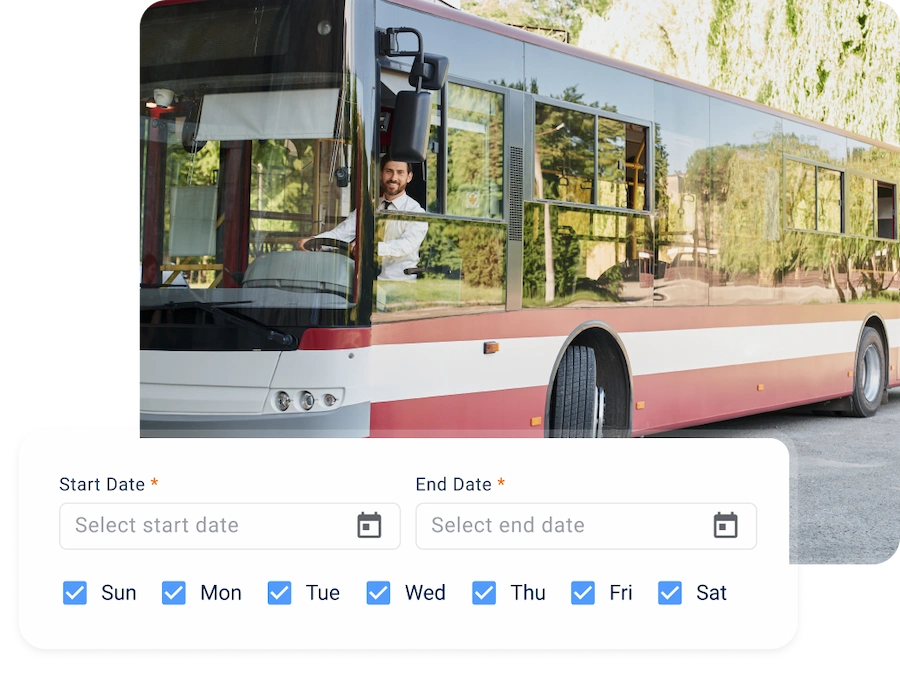Click the Mon label text
900x682 pixels.
(221, 592)
